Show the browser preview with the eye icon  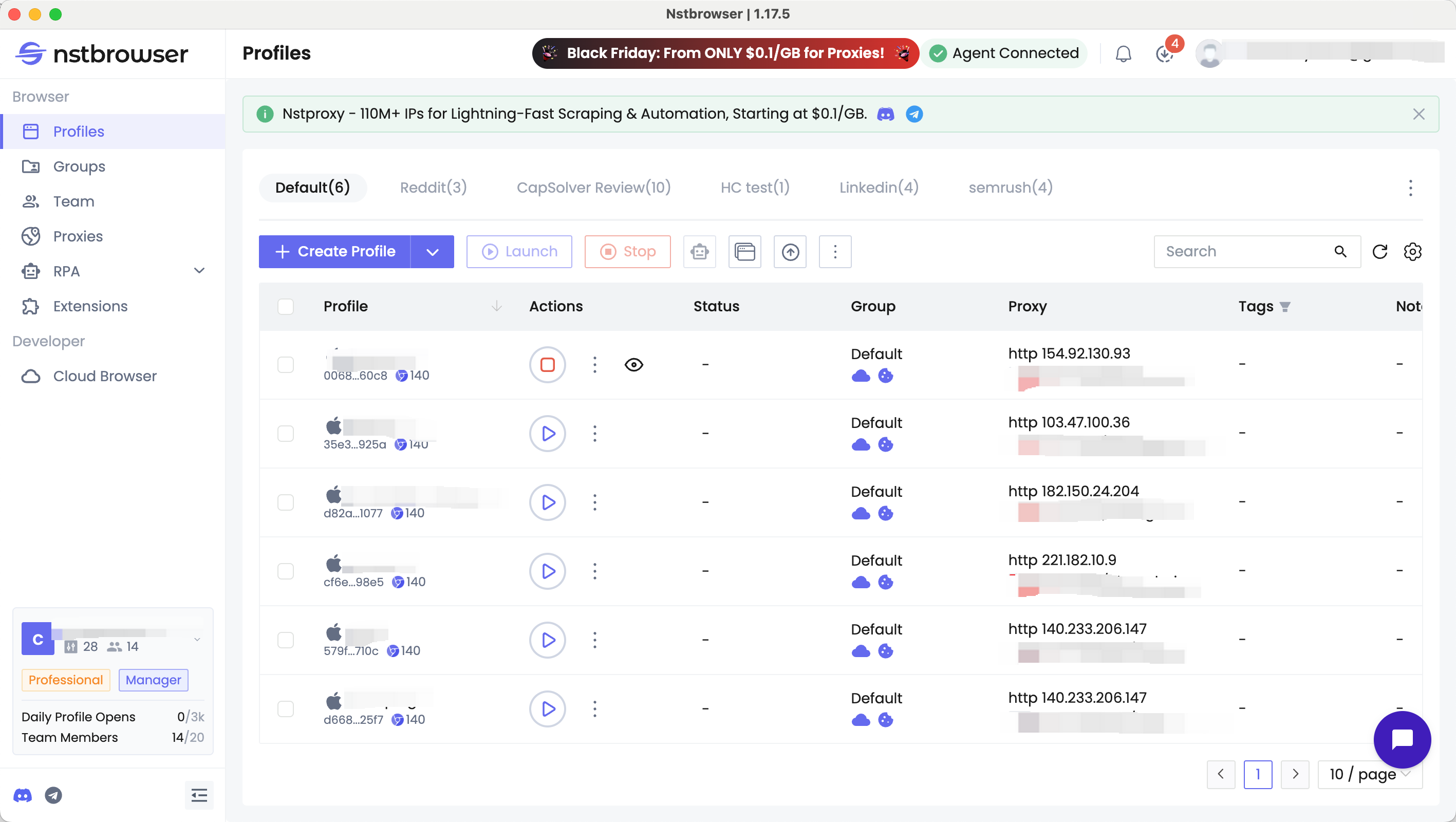click(633, 365)
